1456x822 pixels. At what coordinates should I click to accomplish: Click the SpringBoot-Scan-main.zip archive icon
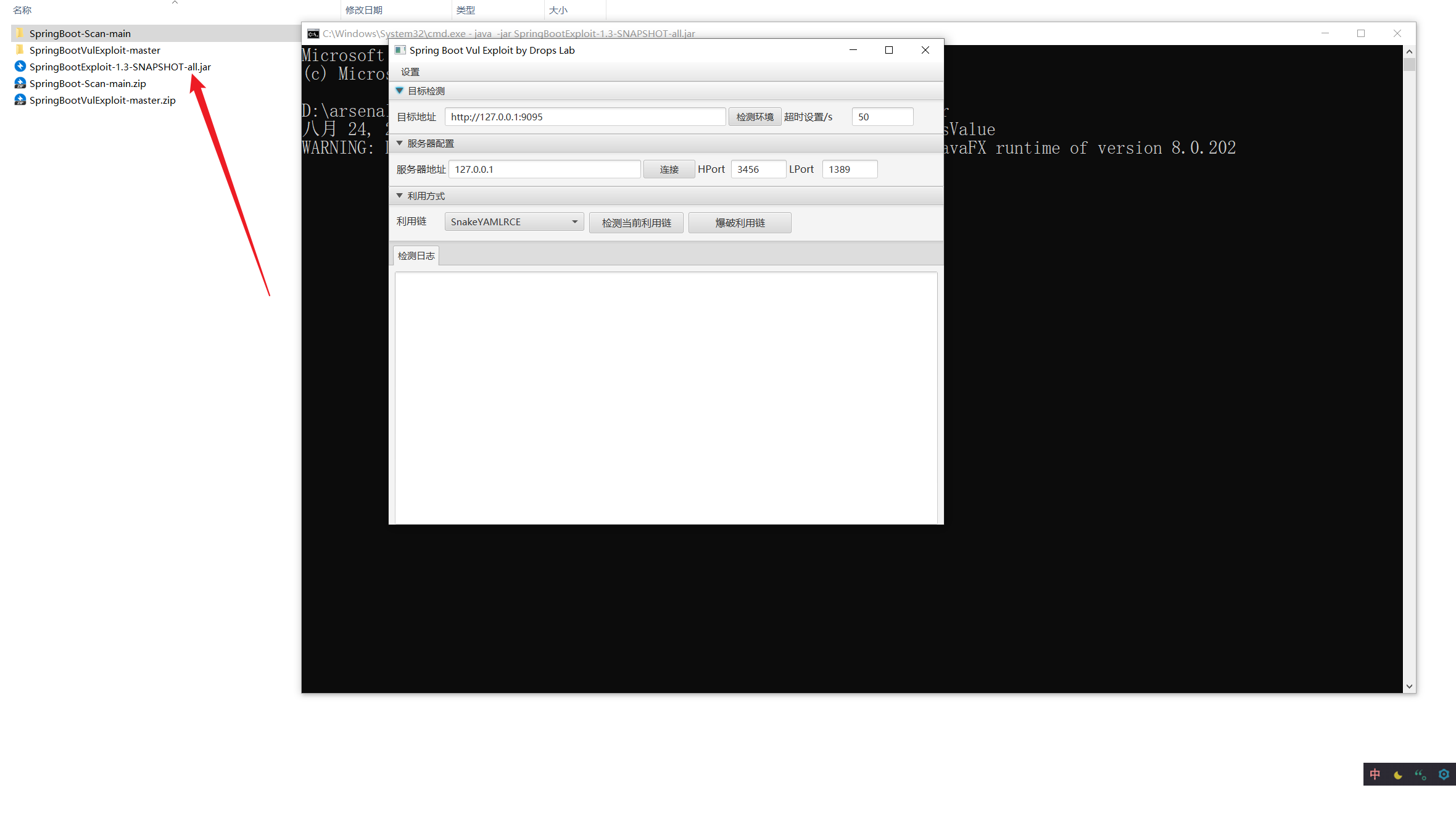20,83
